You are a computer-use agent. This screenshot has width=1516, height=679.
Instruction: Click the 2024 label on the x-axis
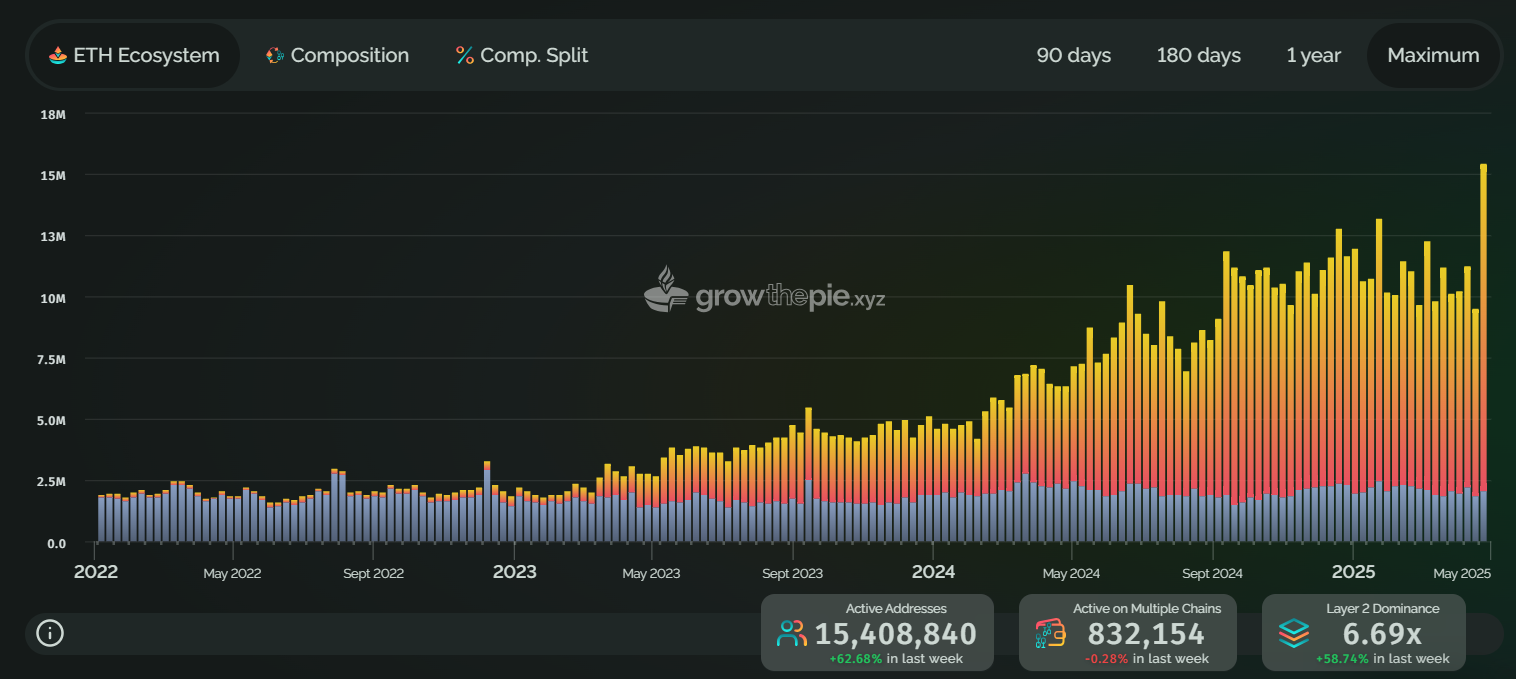pyautogui.click(x=933, y=572)
